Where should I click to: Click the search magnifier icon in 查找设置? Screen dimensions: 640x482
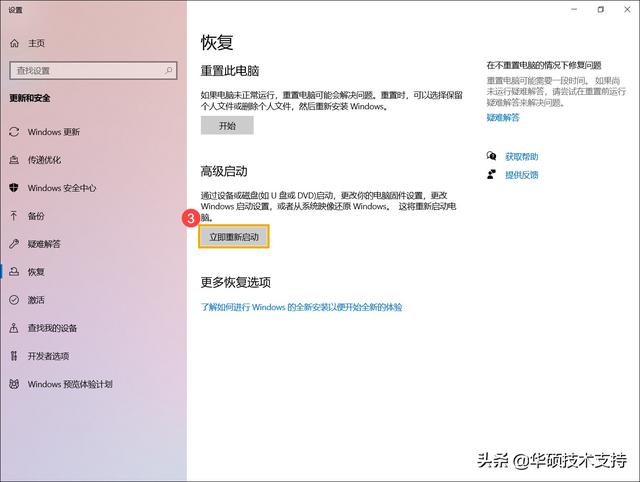(169, 71)
